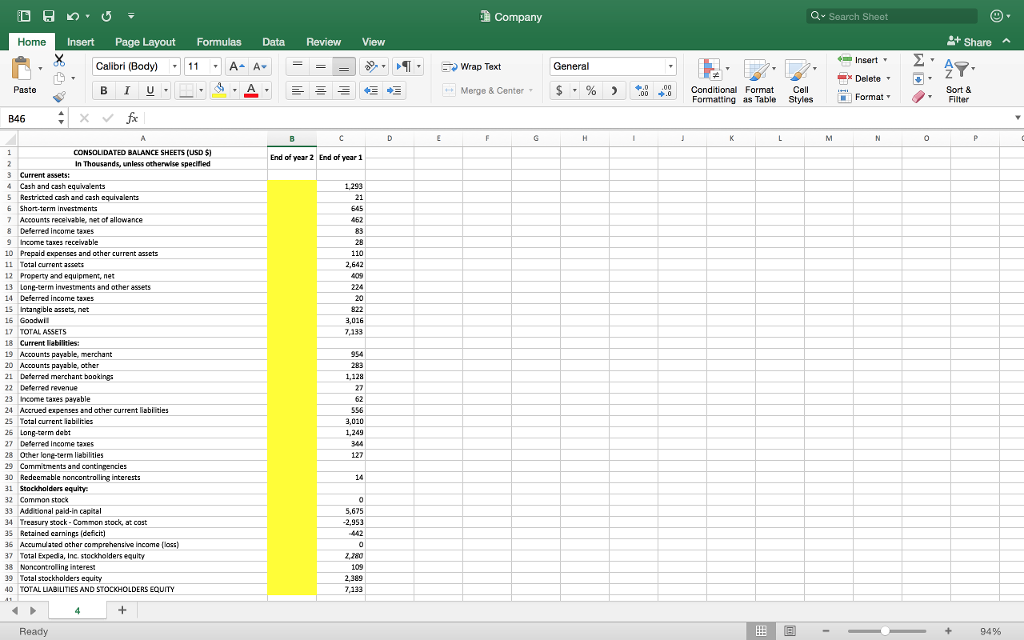Click the Percent style icon
Image resolution: width=1024 pixels, height=640 pixels.
591,90
